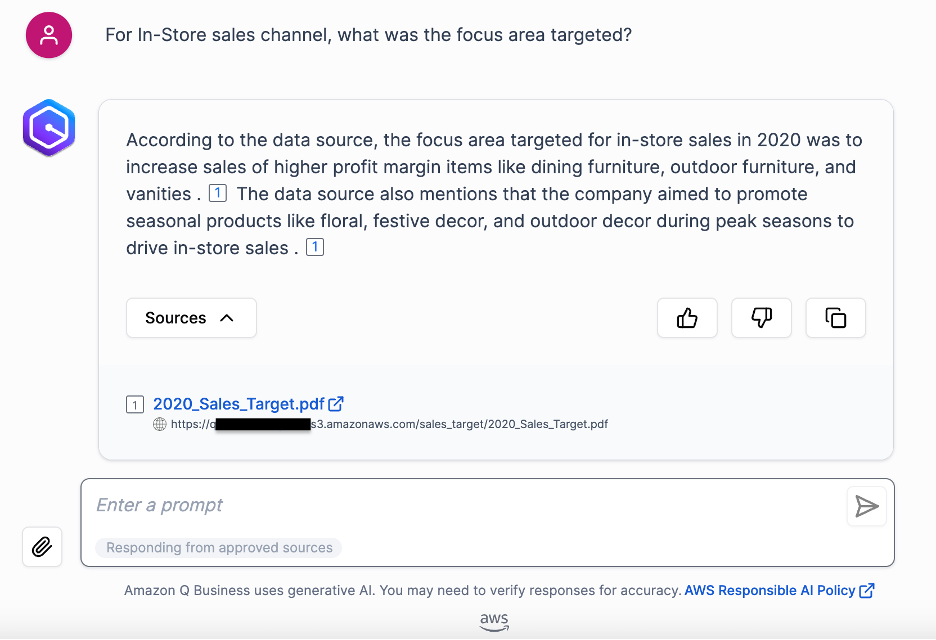936x640 pixels.
Task: Click the AWS logo at the bottom
Action: coord(494,621)
